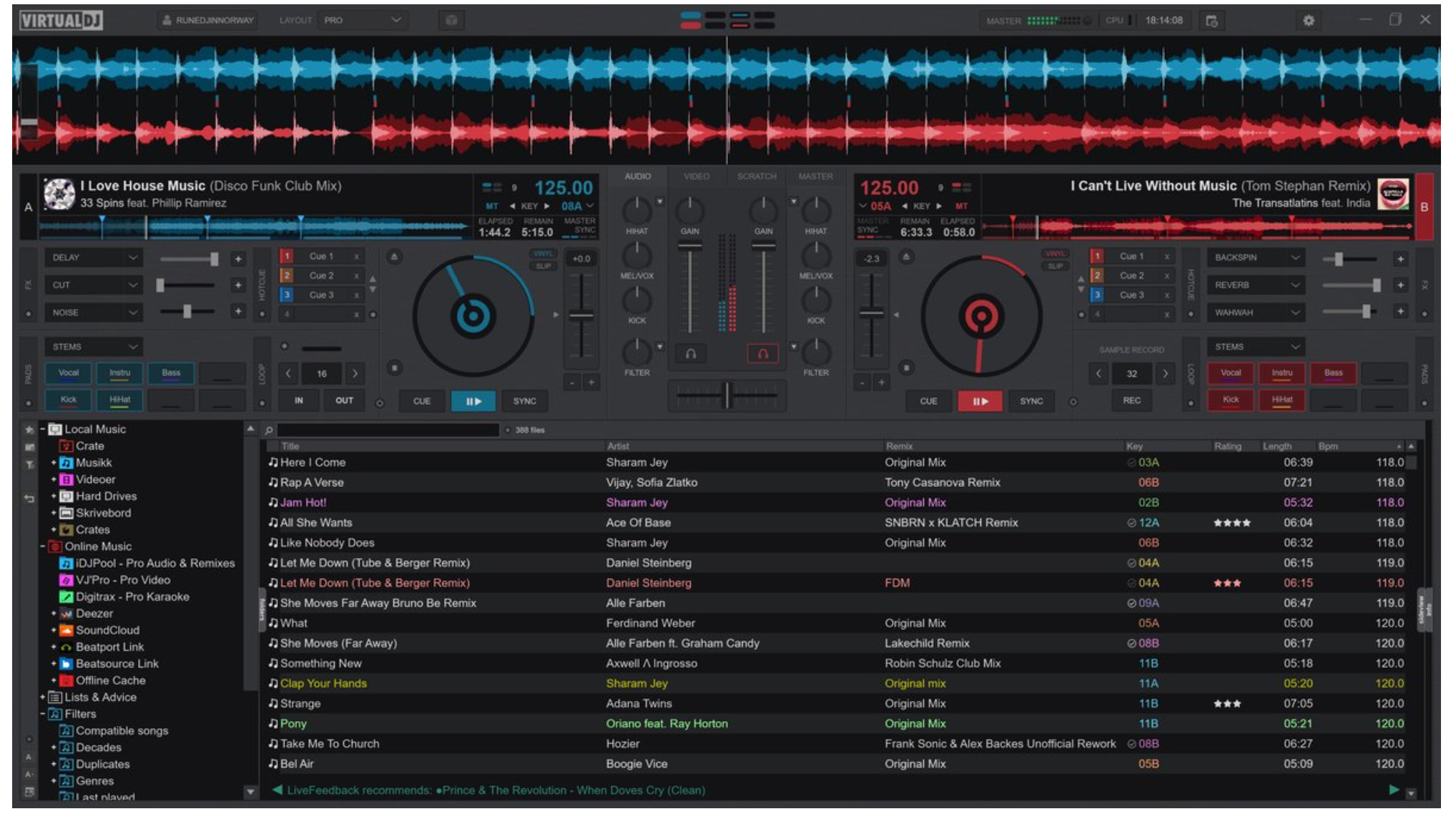Viewport: 1456px width, 824px height.
Task: Click the search magnifier icon in browser
Action: click(x=269, y=430)
